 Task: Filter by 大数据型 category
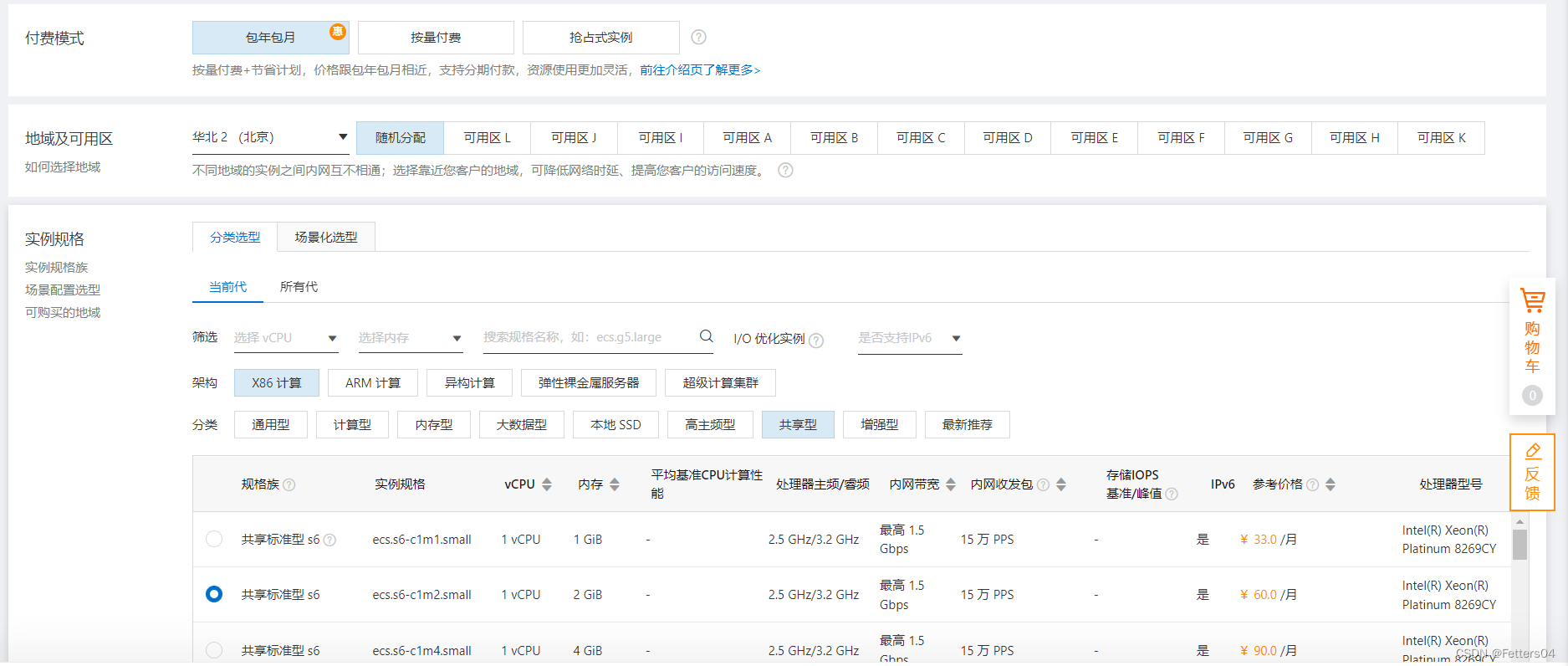tap(522, 425)
